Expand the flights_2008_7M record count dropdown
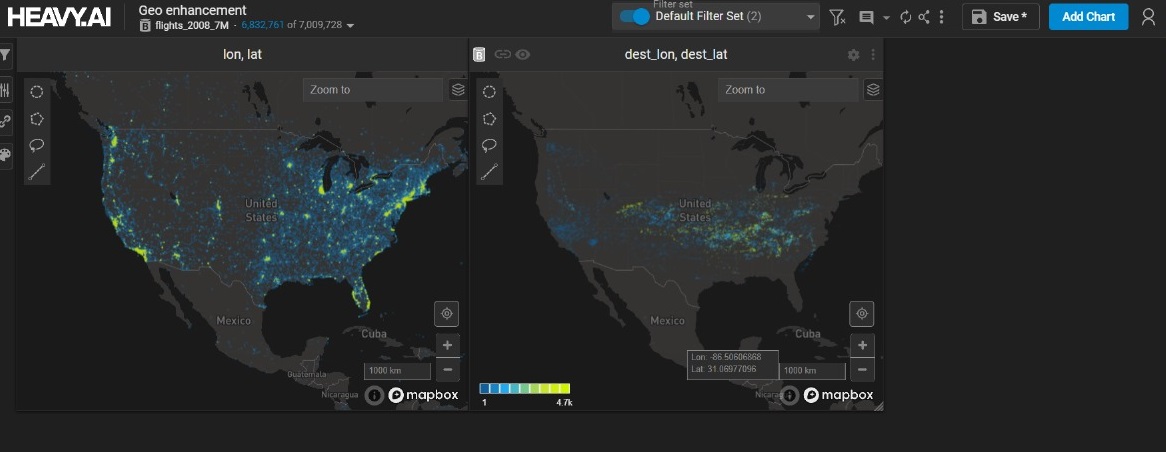The height and width of the screenshot is (452, 1166). click(x=350, y=26)
